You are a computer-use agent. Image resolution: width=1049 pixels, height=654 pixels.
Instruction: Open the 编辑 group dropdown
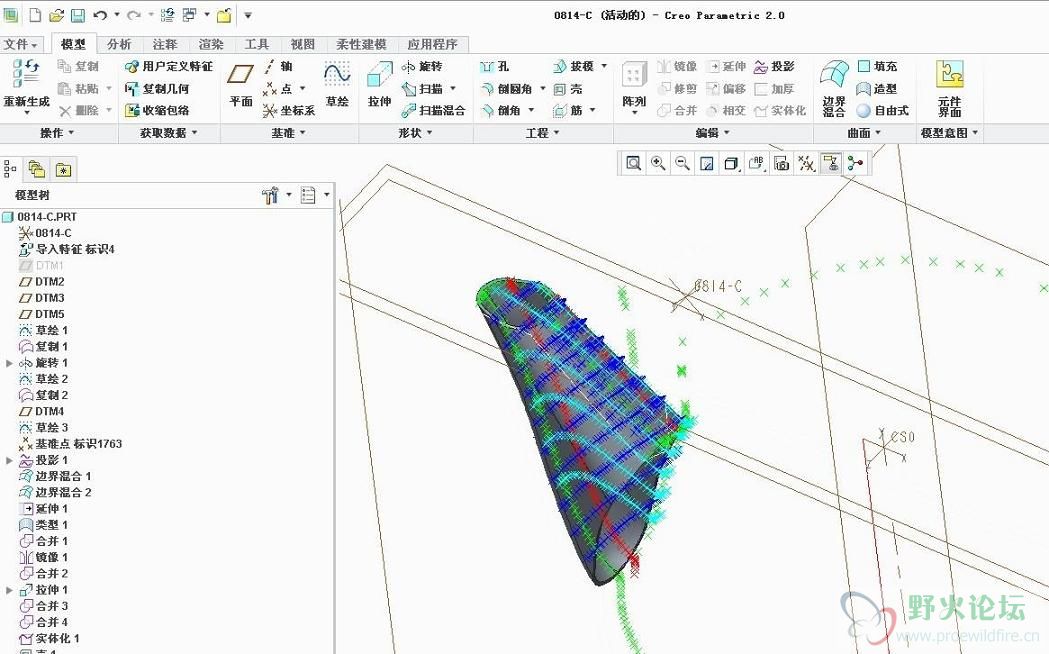coord(712,133)
